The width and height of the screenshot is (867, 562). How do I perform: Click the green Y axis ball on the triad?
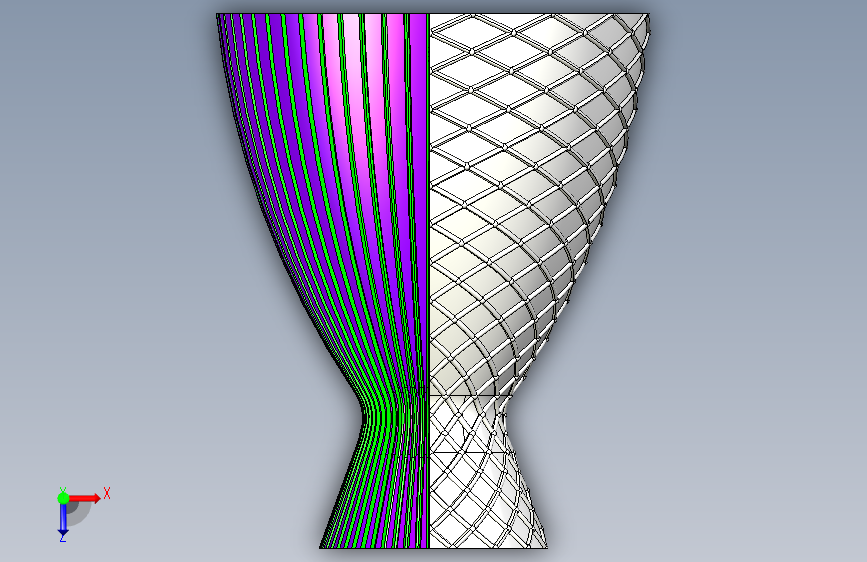coord(63,498)
